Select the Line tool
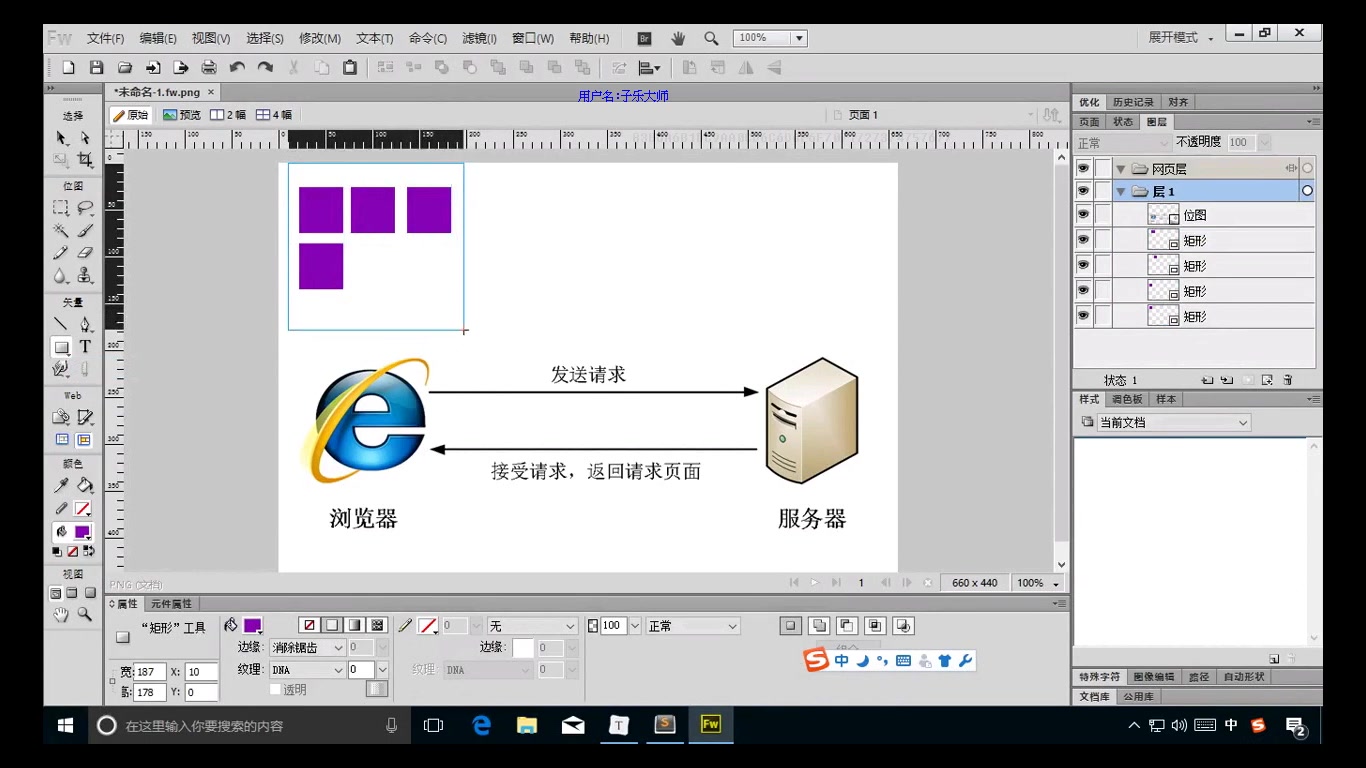Screen dimensions: 1366x768 point(61,324)
